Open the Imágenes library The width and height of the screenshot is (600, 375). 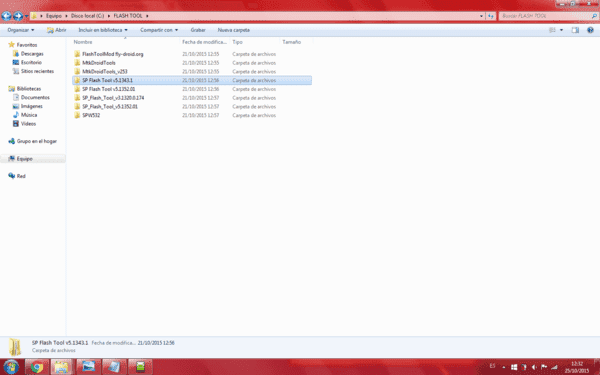pos(31,106)
